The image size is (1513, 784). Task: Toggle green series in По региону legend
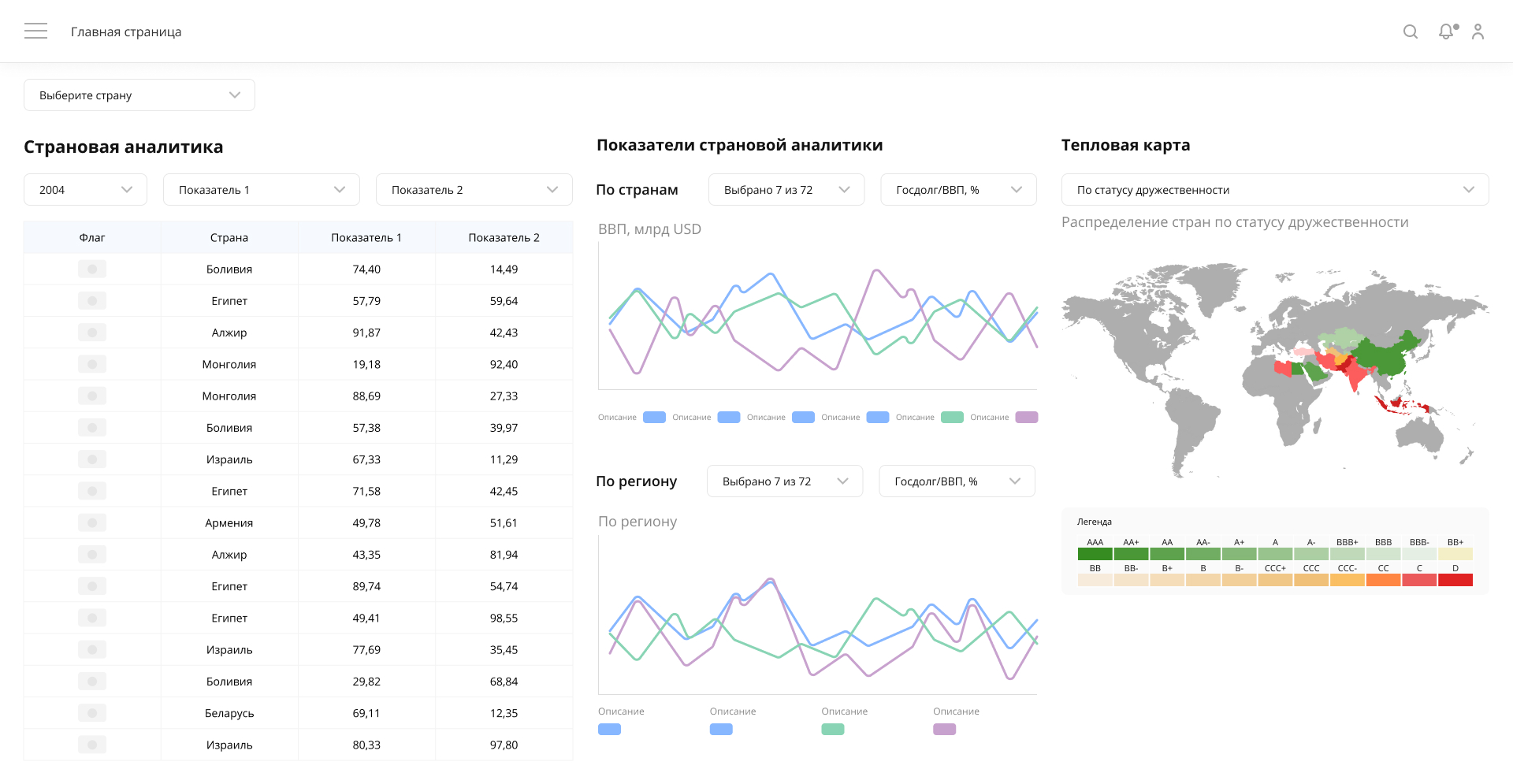(832, 730)
